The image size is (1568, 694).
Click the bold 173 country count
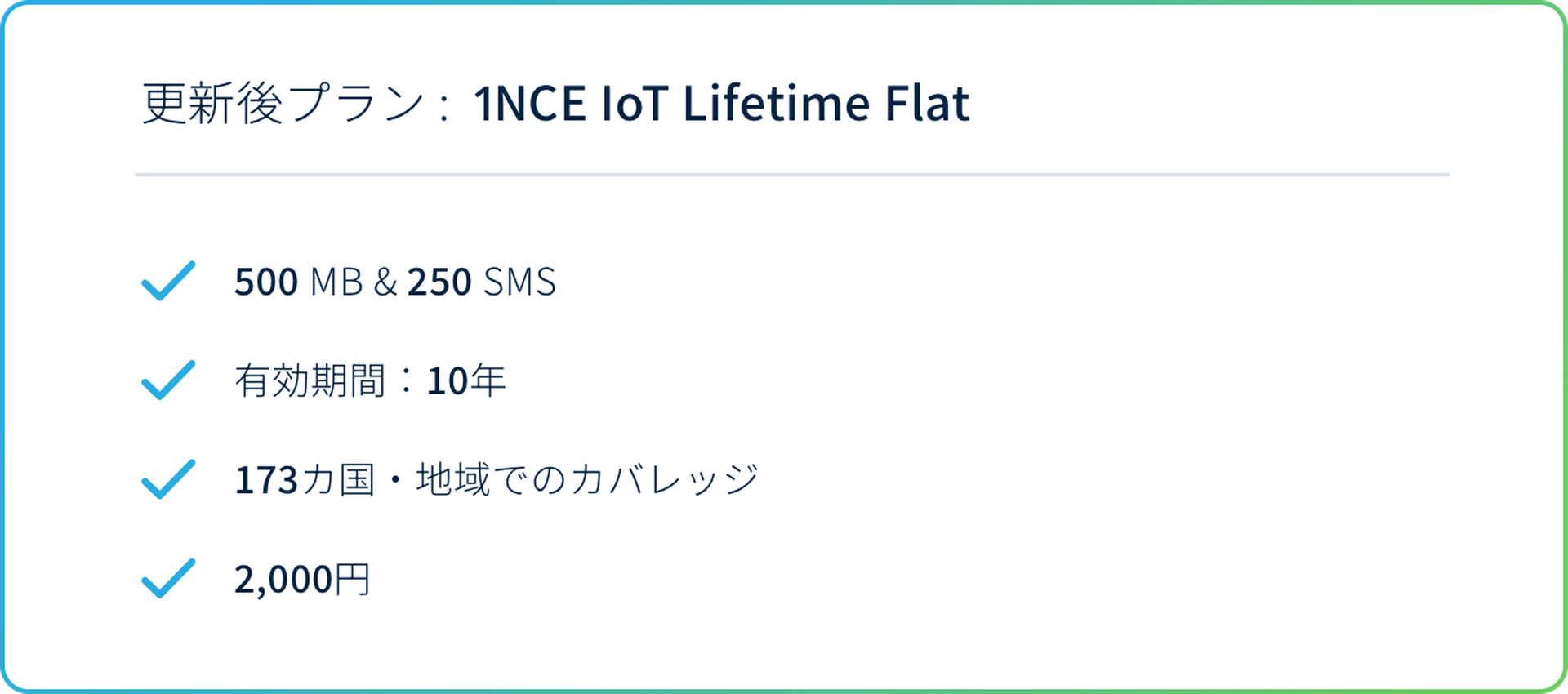click(x=266, y=480)
